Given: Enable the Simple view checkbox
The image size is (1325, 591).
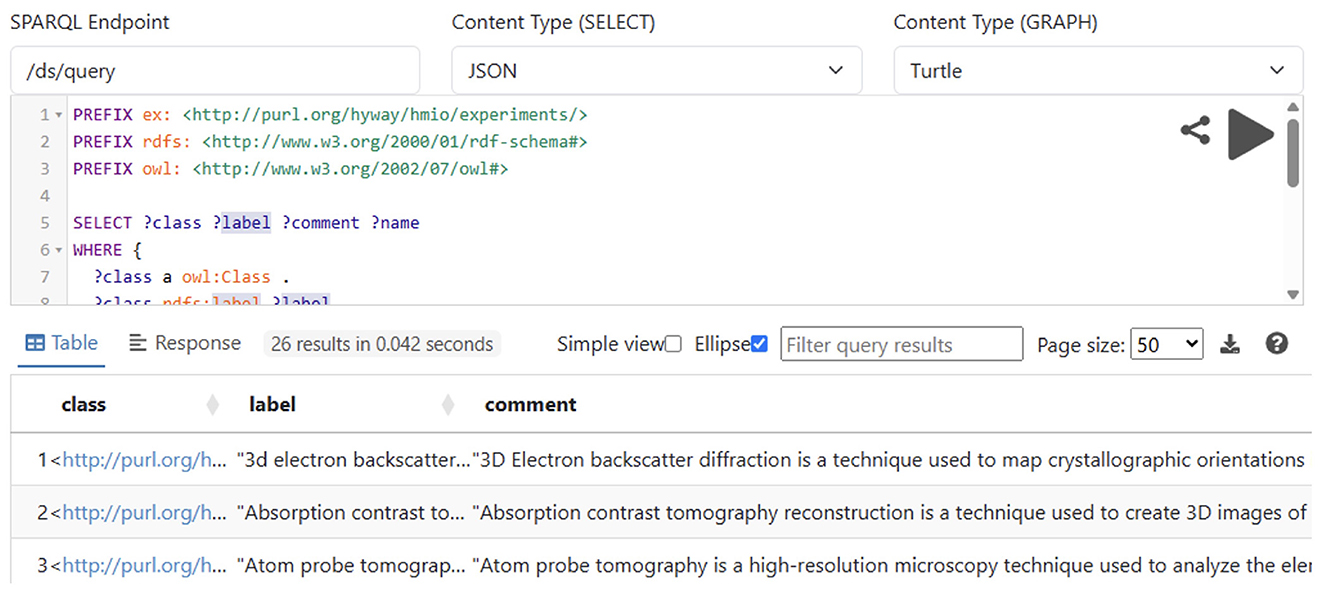Looking at the screenshot, I should coord(673,344).
